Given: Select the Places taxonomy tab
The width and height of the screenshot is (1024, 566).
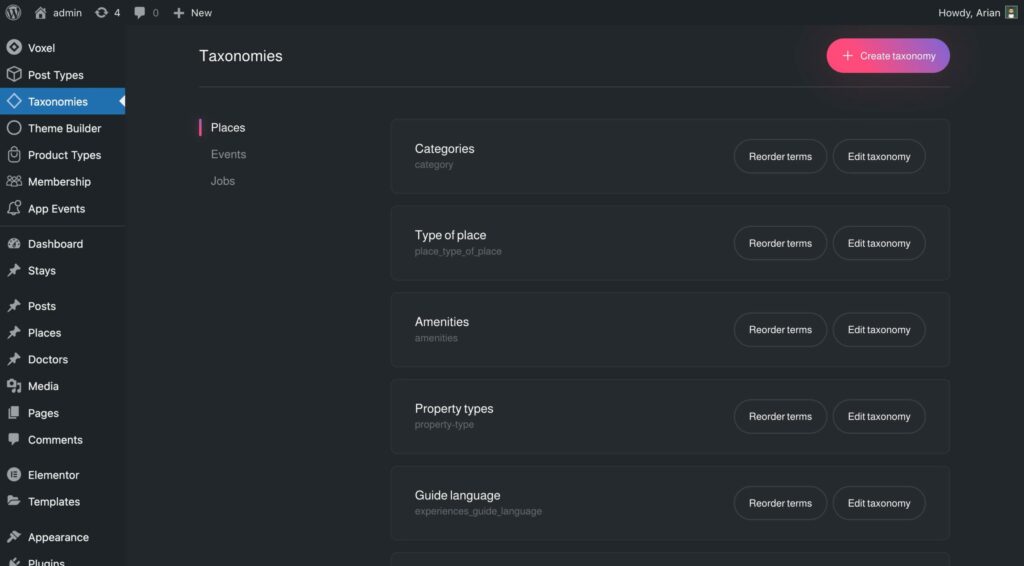Looking at the screenshot, I should 228,128.
